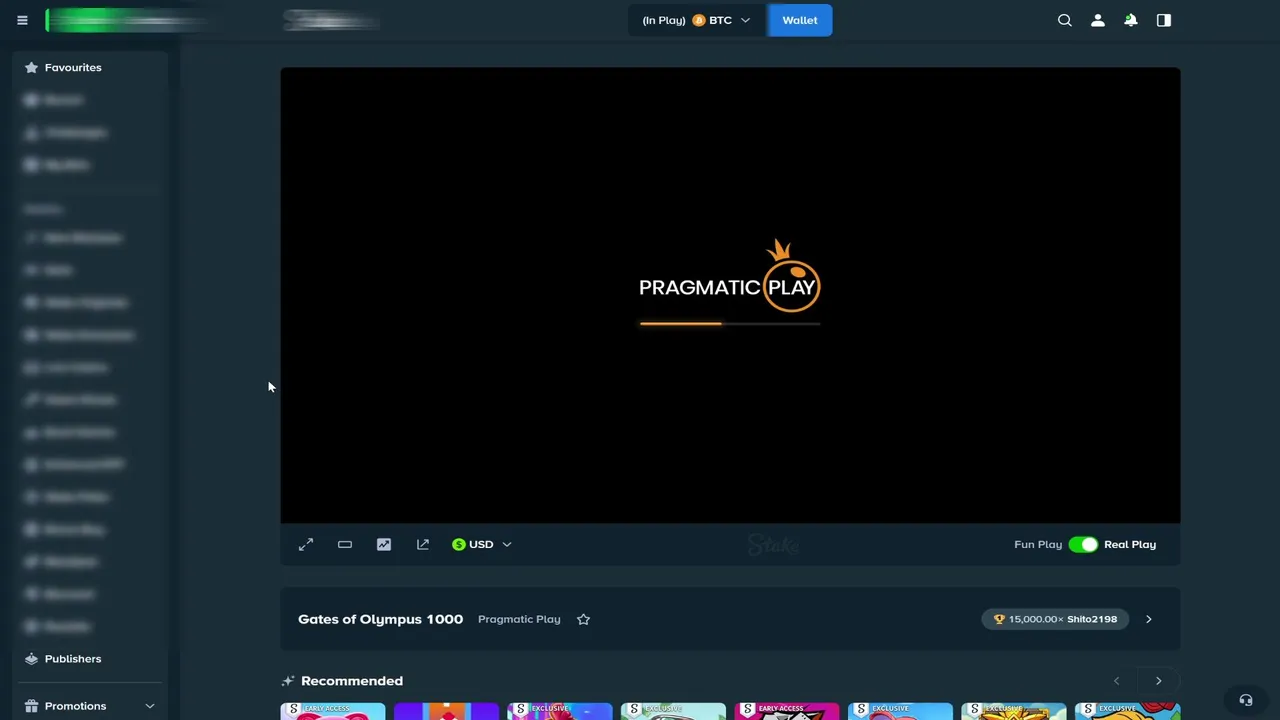The image size is (1280, 720).
Task: Pop out game window icon
Action: (x=423, y=544)
